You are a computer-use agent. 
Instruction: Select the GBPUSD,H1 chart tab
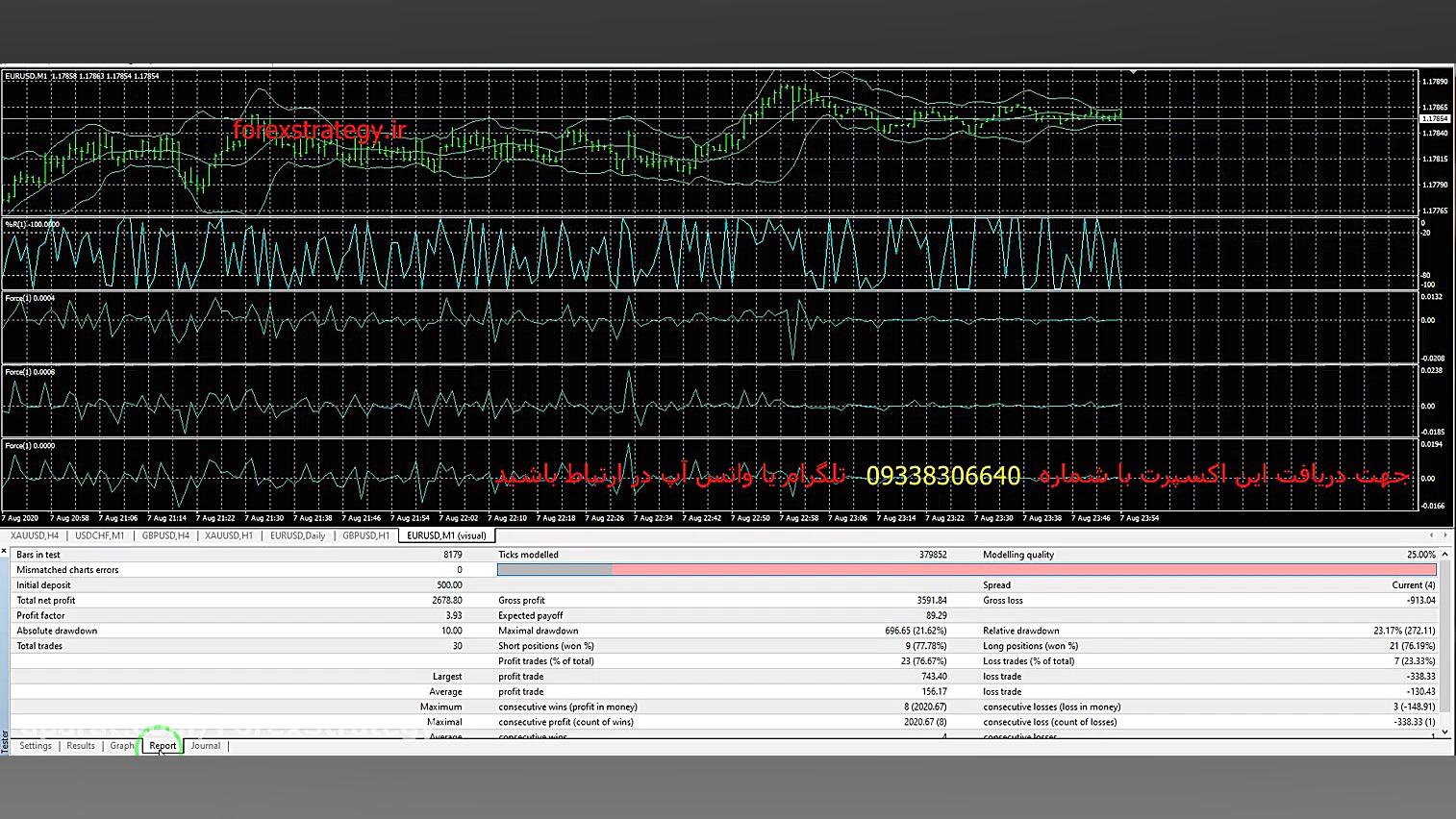click(365, 535)
